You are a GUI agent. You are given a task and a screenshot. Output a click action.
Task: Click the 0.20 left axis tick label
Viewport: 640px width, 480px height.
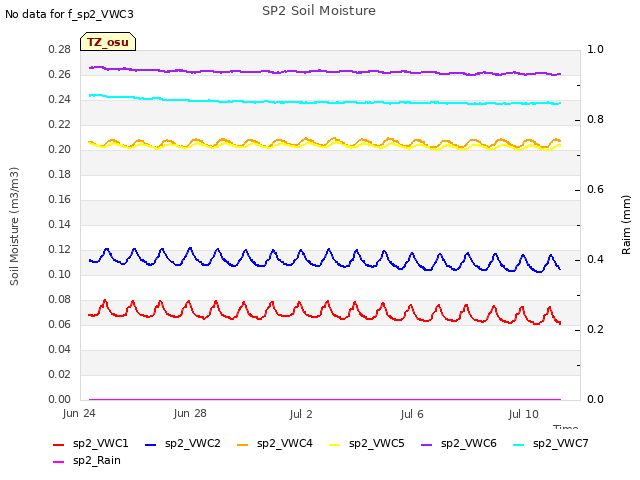tap(60, 149)
